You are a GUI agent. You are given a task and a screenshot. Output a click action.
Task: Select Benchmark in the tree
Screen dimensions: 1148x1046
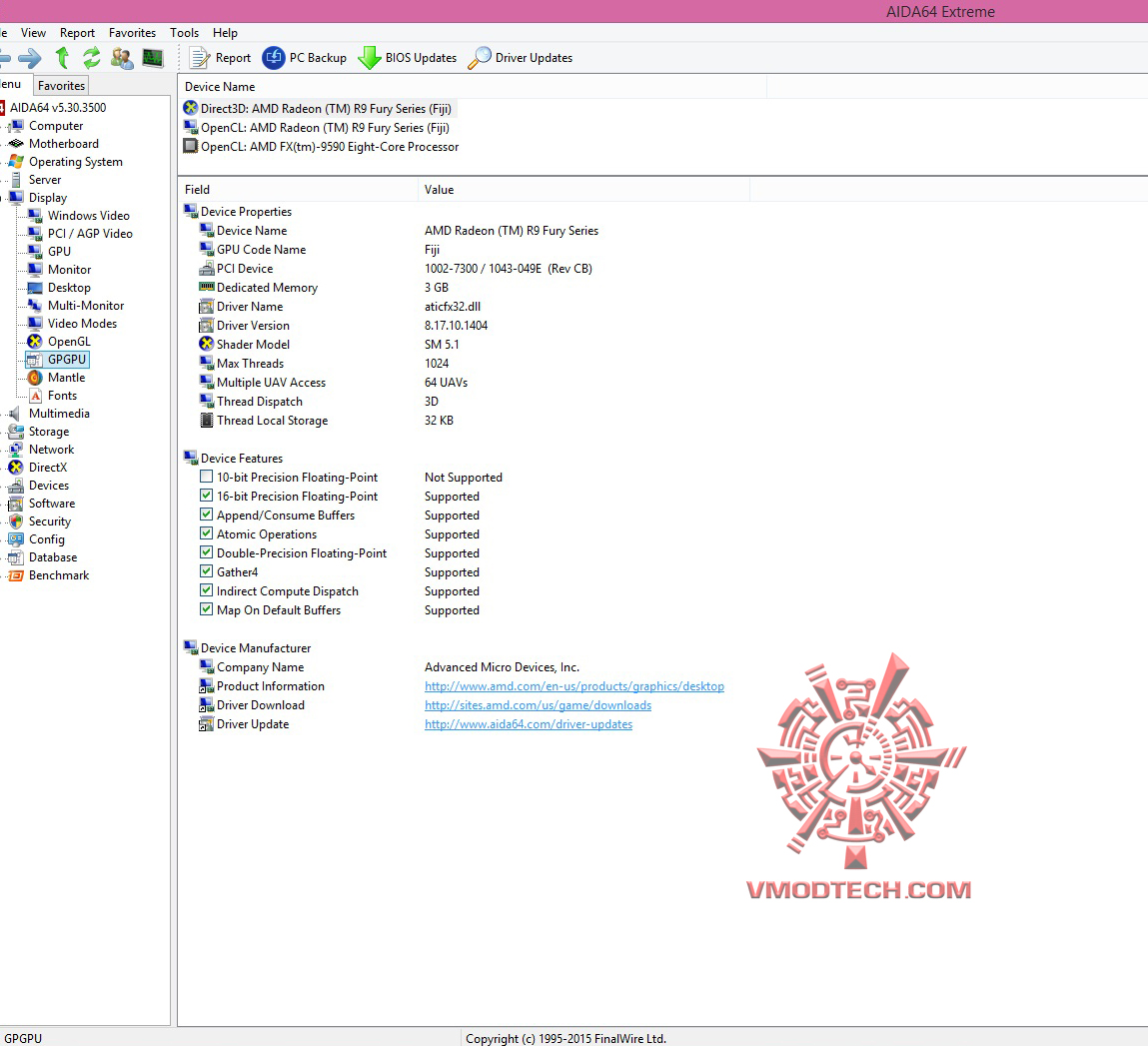[59, 575]
